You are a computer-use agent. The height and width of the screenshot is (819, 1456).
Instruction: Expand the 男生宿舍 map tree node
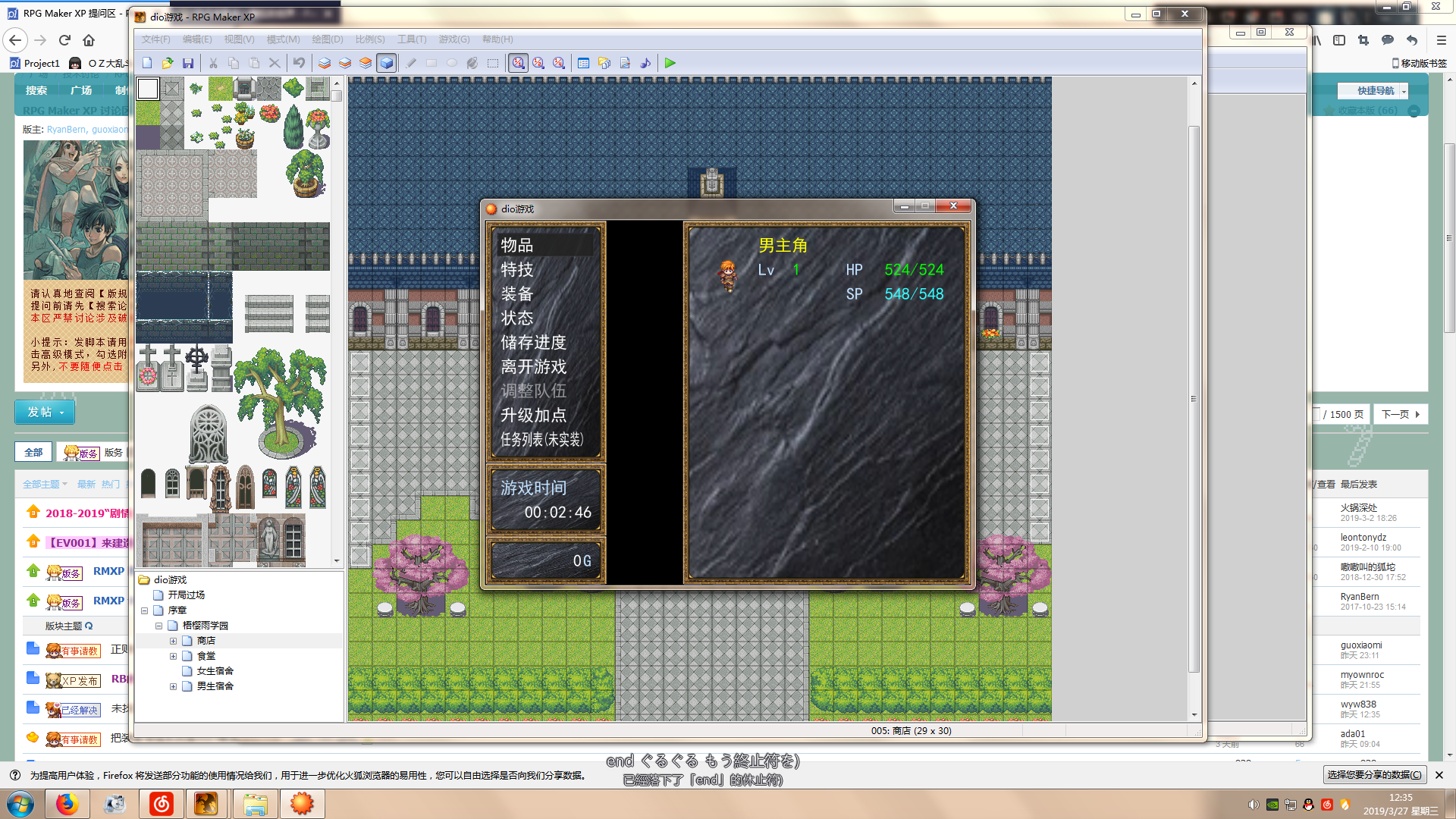(173, 686)
